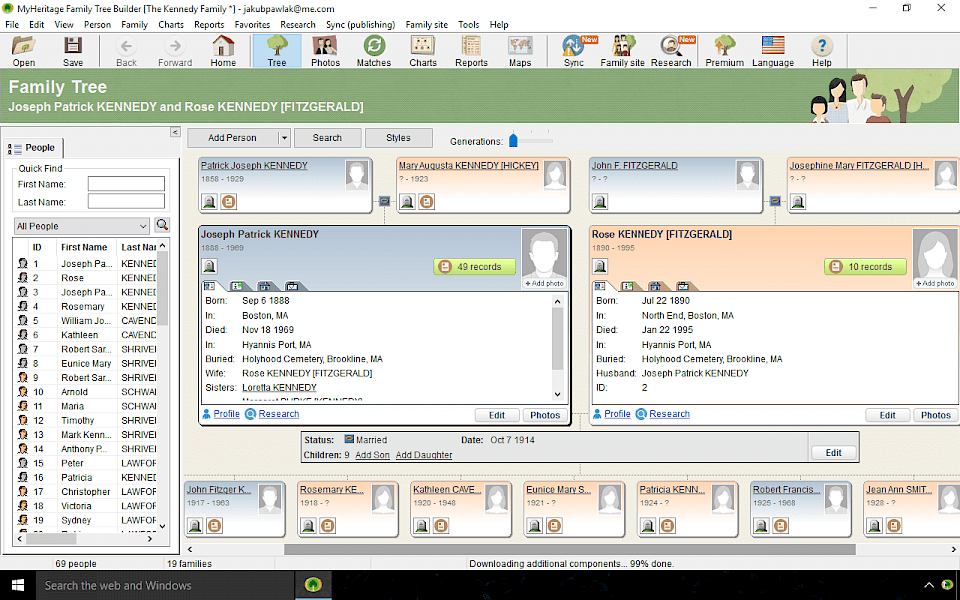Click the Premium toolbar icon

coord(724,51)
